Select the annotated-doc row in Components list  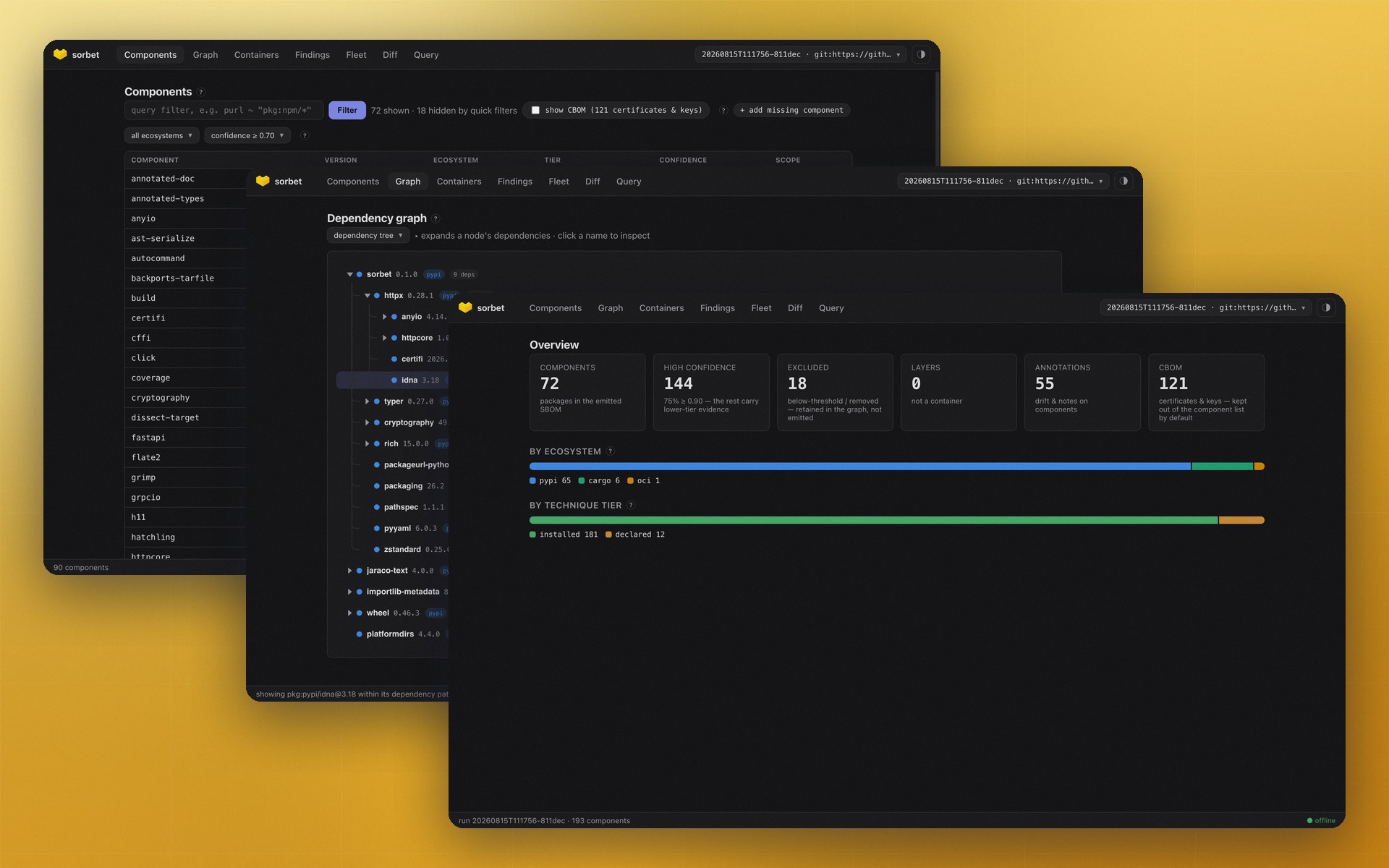185,179
